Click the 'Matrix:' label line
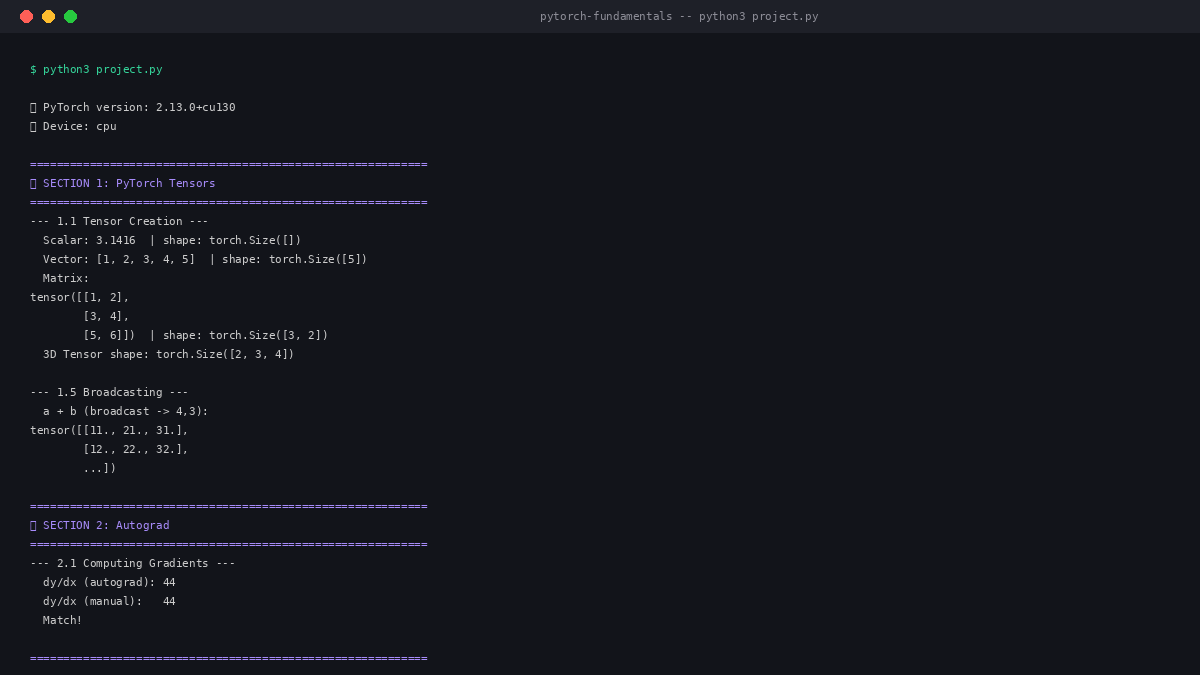Image resolution: width=1200 pixels, height=675 pixels. pyautogui.click(x=66, y=278)
